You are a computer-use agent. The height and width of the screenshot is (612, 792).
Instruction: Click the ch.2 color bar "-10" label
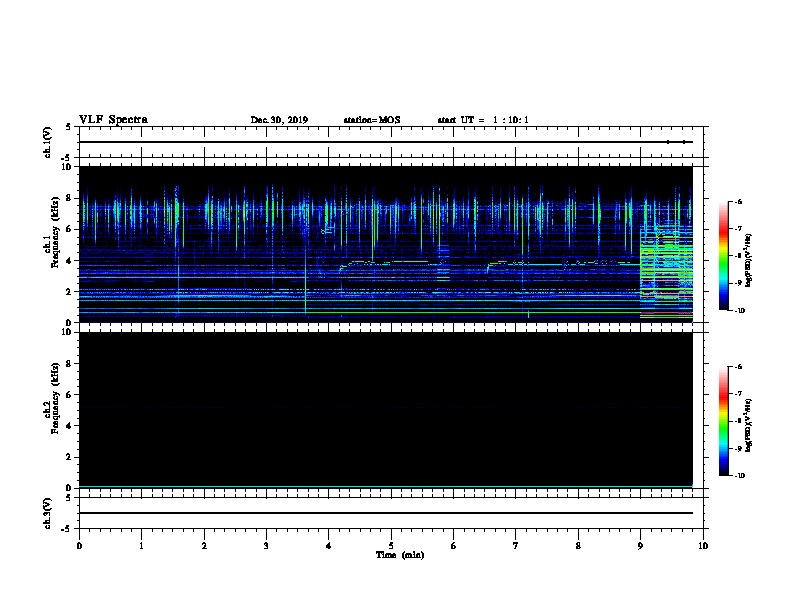click(x=739, y=476)
